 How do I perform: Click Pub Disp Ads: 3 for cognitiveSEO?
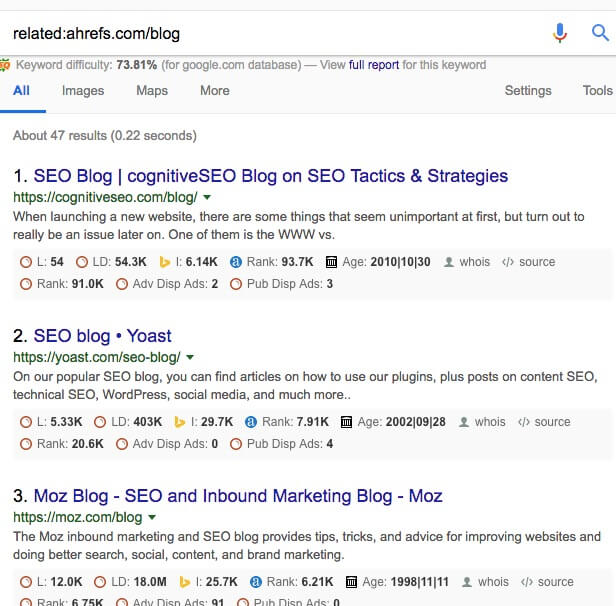click(x=282, y=284)
